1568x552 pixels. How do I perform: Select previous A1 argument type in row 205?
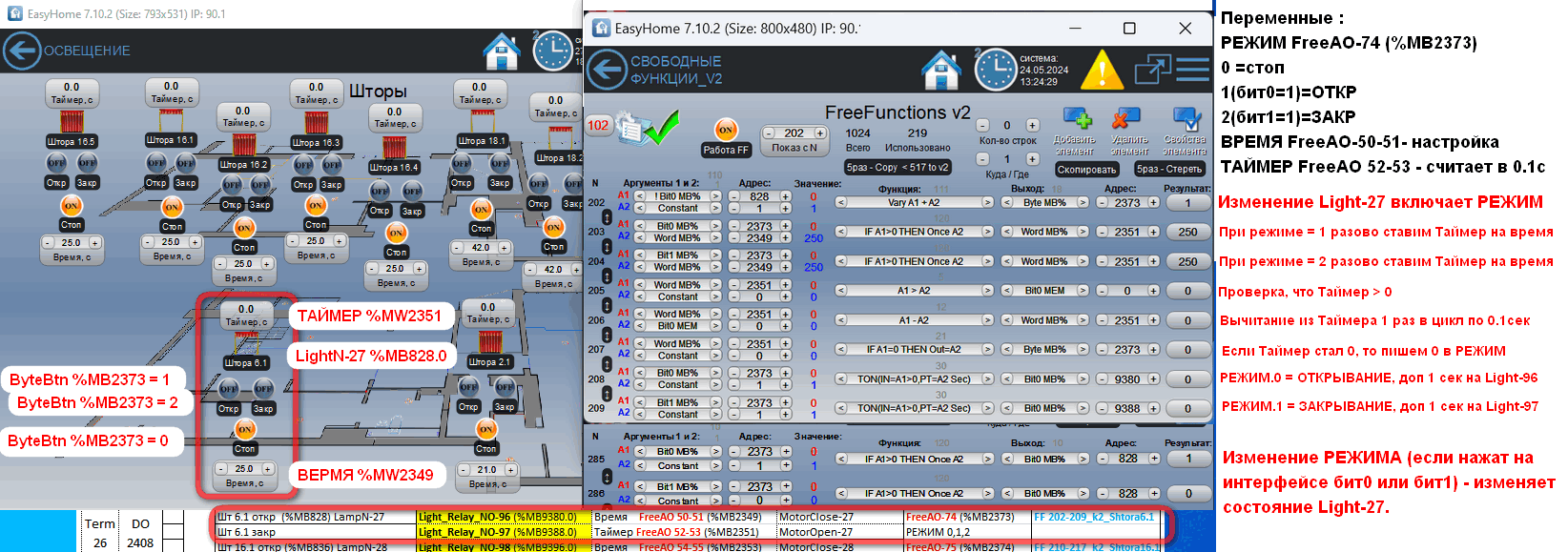coord(638,285)
